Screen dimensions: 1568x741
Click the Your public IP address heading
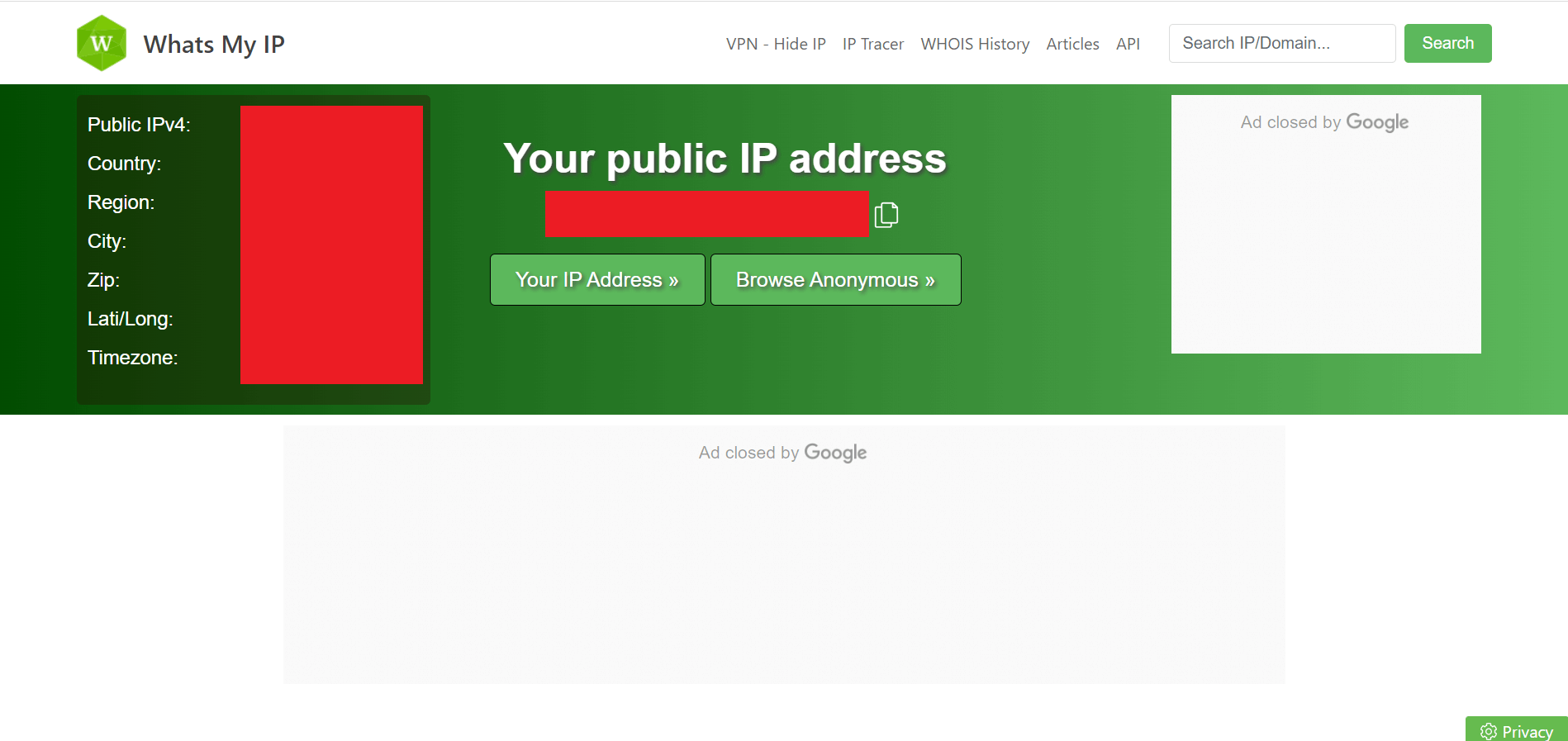(x=725, y=158)
